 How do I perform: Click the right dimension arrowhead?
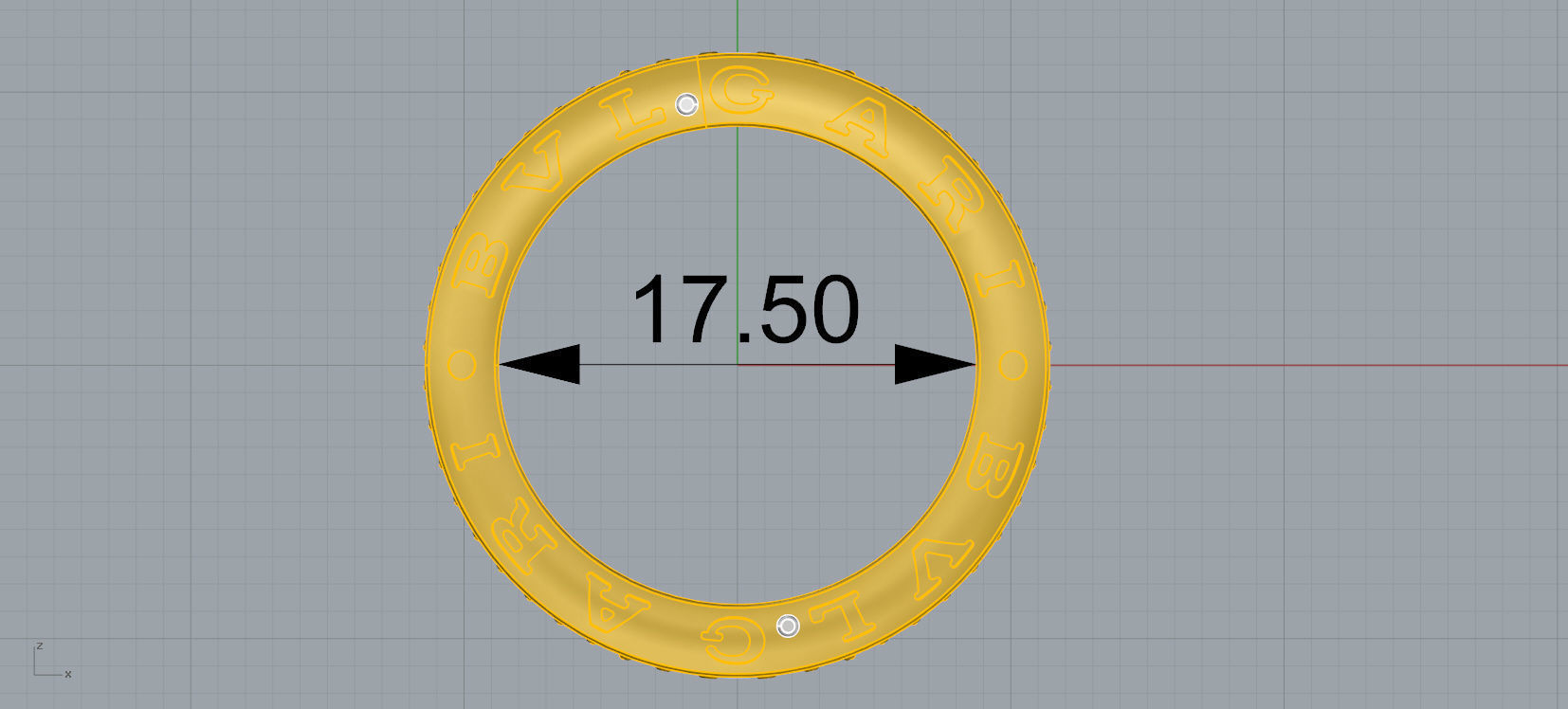click(936, 364)
